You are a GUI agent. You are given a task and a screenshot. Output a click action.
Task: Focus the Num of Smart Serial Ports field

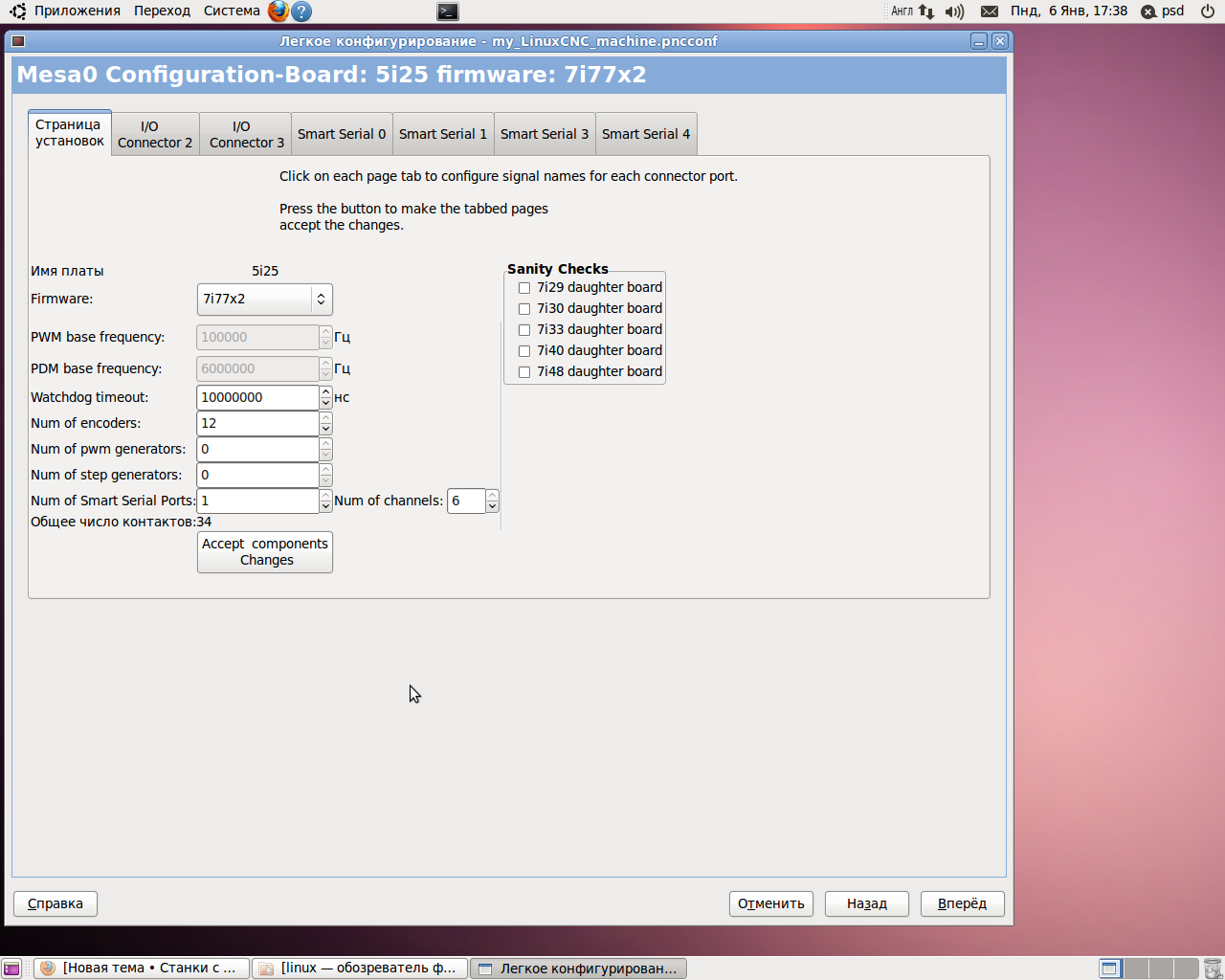tap(257, 501)
